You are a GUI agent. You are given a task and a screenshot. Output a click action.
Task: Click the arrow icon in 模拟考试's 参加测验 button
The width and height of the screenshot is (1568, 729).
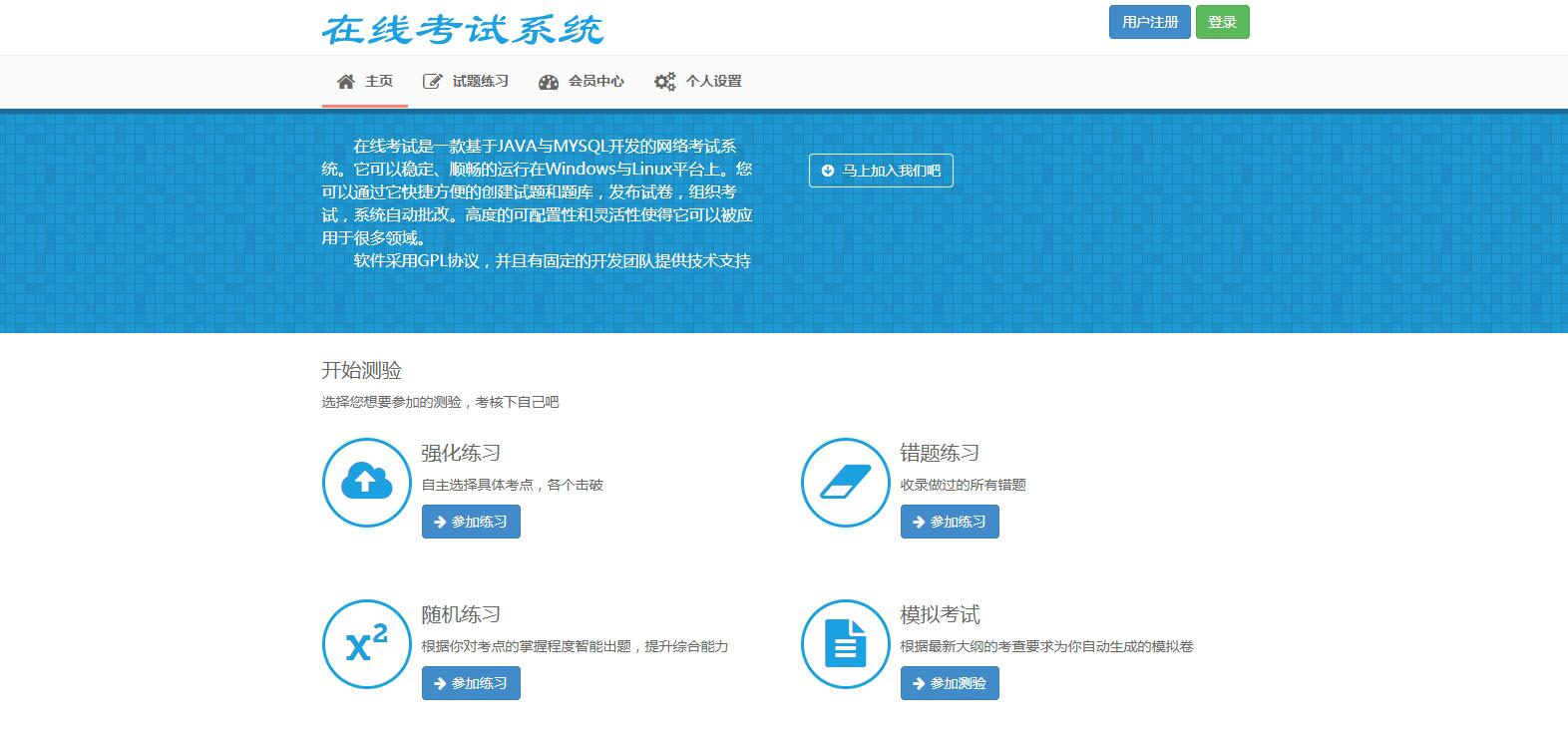[x=919, y=683]
